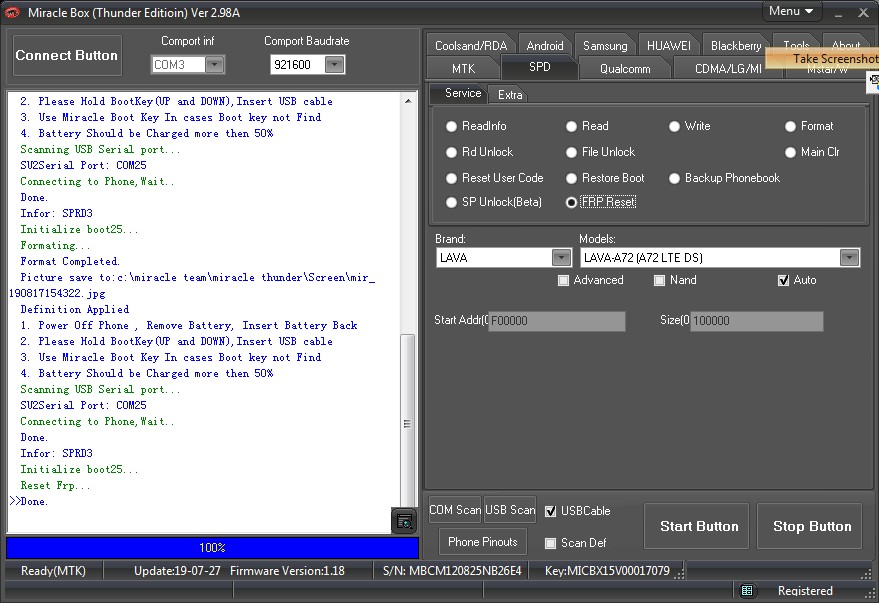Switch to the CDMA/LG/MI tab
879x603 pixels.
pyautogui.click(x=728, y=69)
